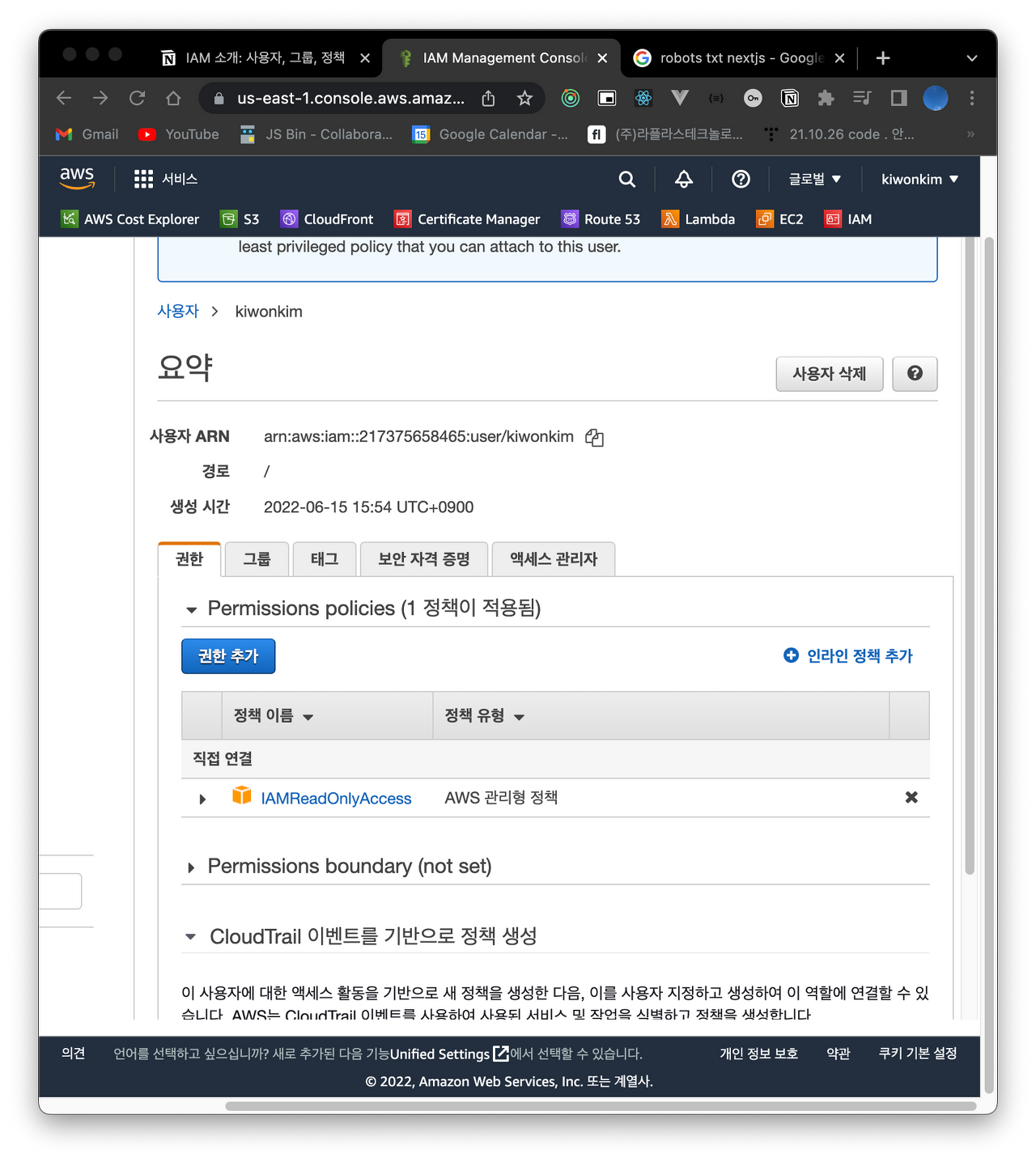Share the page via the address bar icon
The image size is (1036, 1162).
click(488, 98)
